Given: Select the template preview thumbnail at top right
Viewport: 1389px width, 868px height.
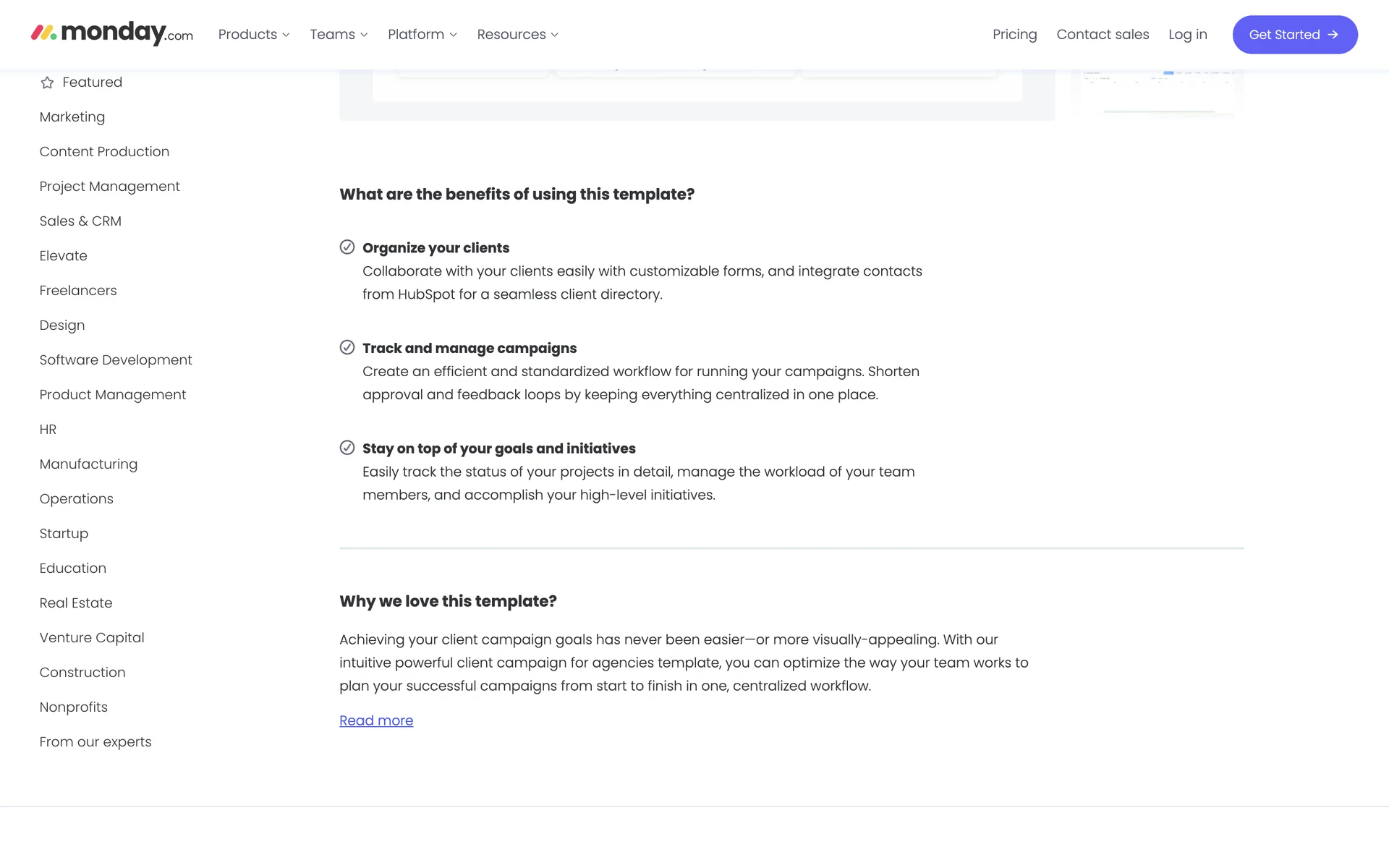Looking at the screenshot, I should [x=1157, y=93].
